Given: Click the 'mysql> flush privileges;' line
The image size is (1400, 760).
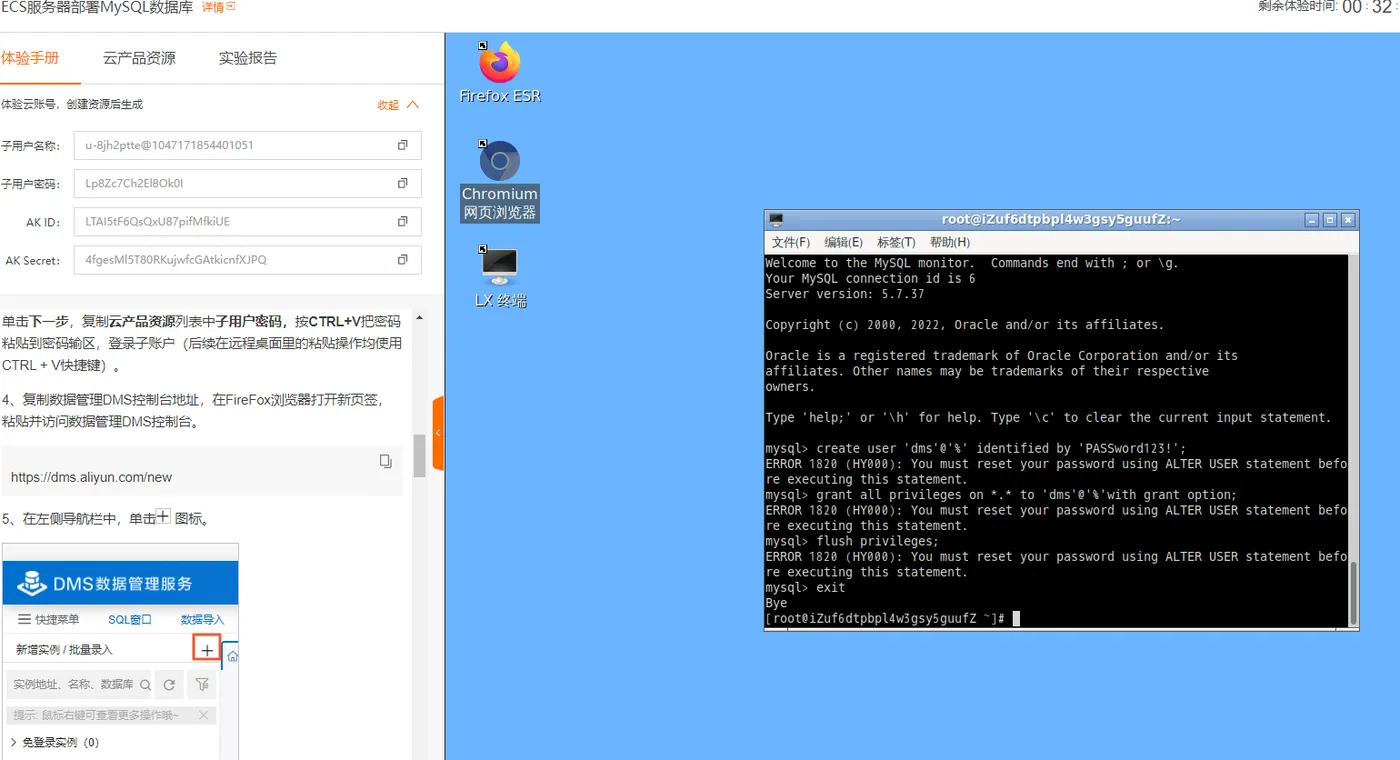Looking at the screenshot, I should pyautogui.click(x=852, y=541).
